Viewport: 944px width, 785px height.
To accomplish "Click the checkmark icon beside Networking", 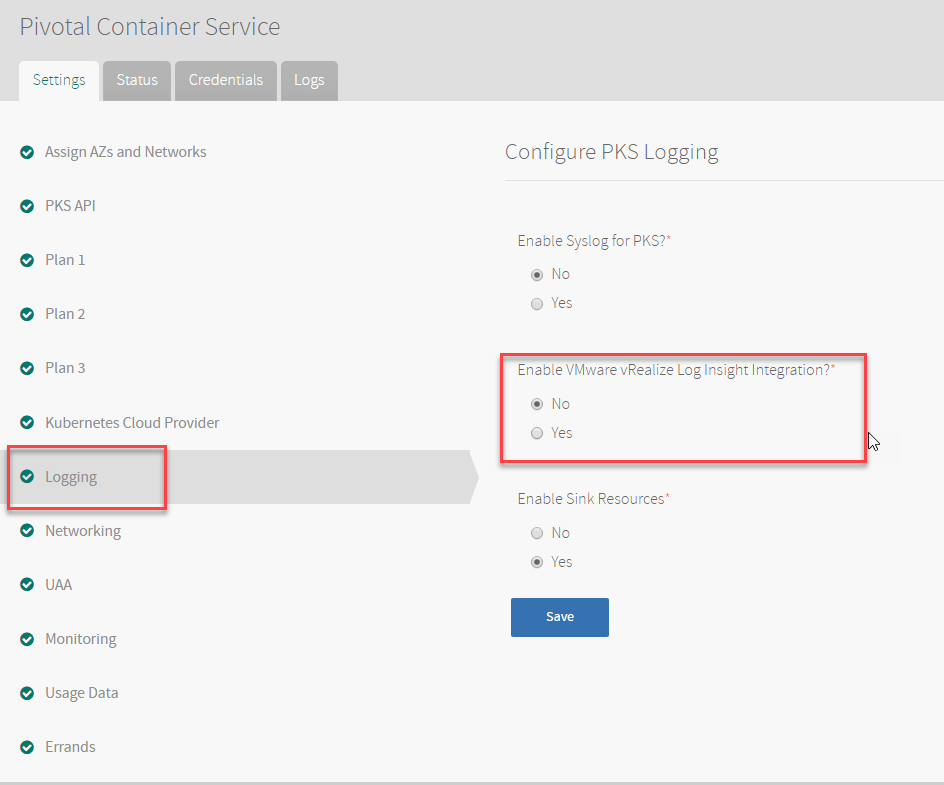I will (27, 530).
